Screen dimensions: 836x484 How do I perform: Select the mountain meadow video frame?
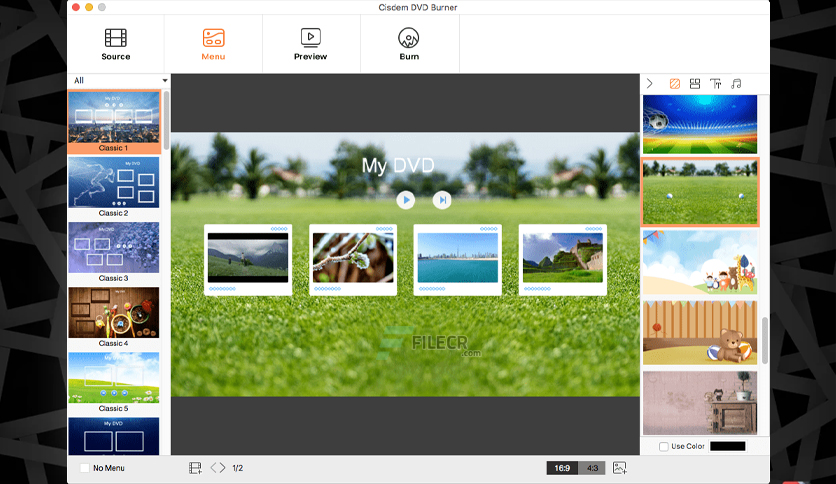tap(248, 260)
